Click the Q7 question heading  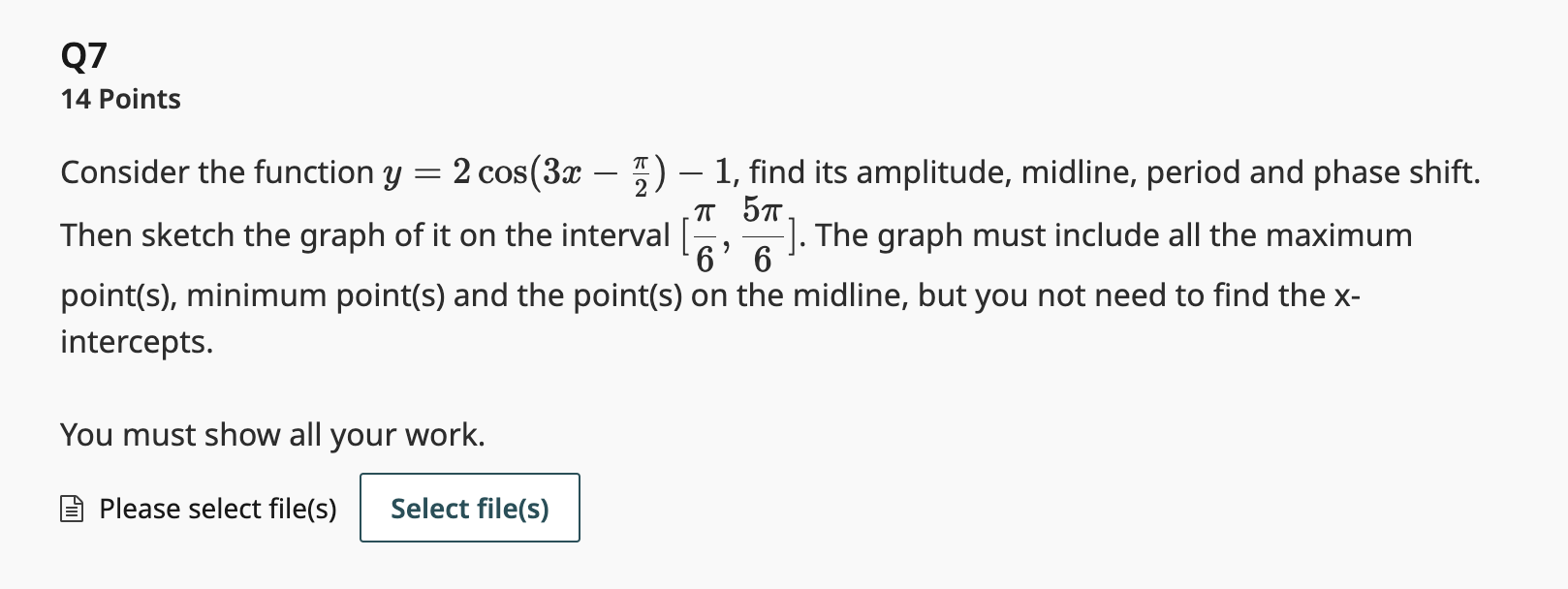pyautogui.click(x=84, y=56)
